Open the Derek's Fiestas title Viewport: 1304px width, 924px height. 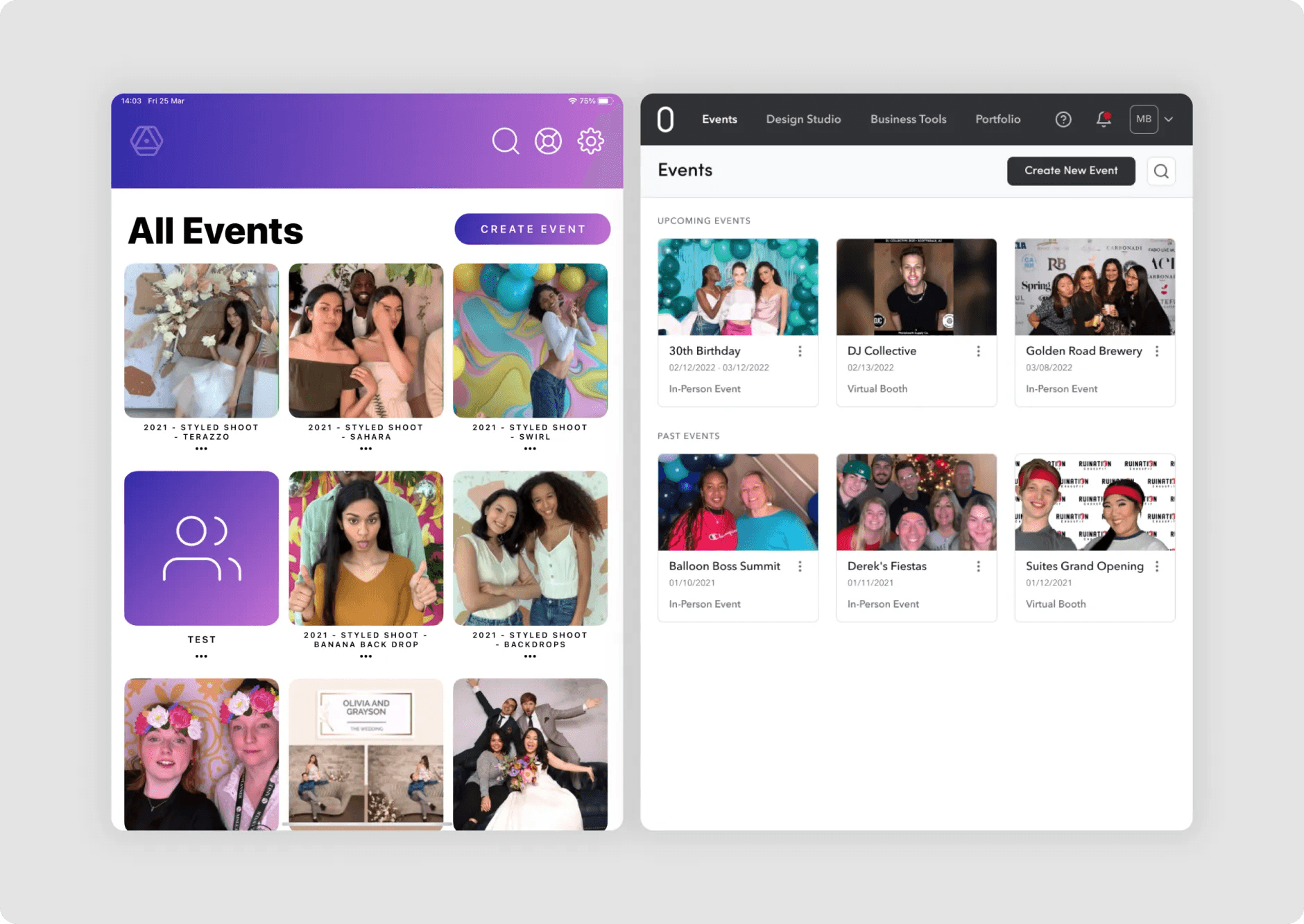[x=886, y=566]
